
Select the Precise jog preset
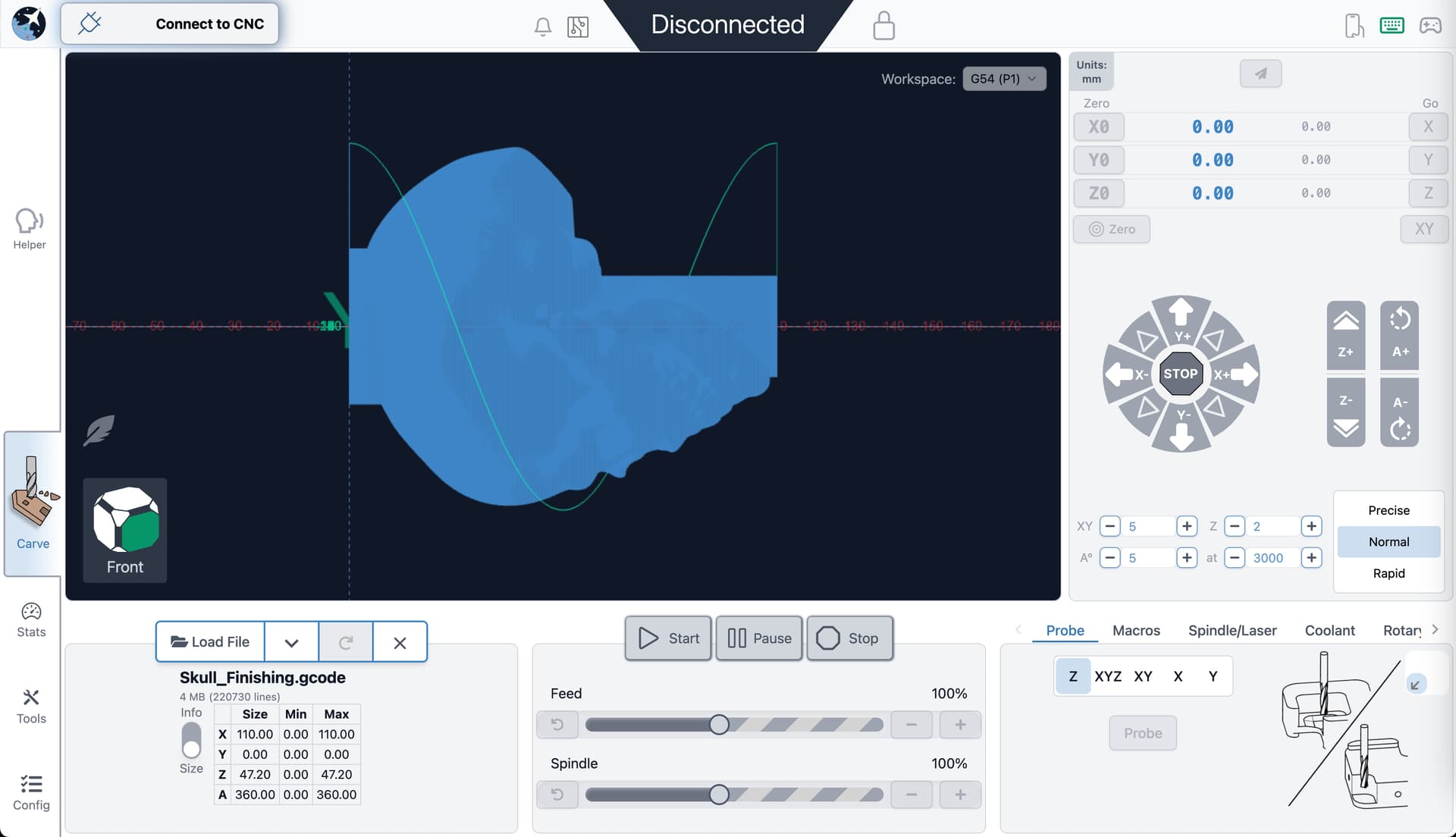coord(1388,510)
